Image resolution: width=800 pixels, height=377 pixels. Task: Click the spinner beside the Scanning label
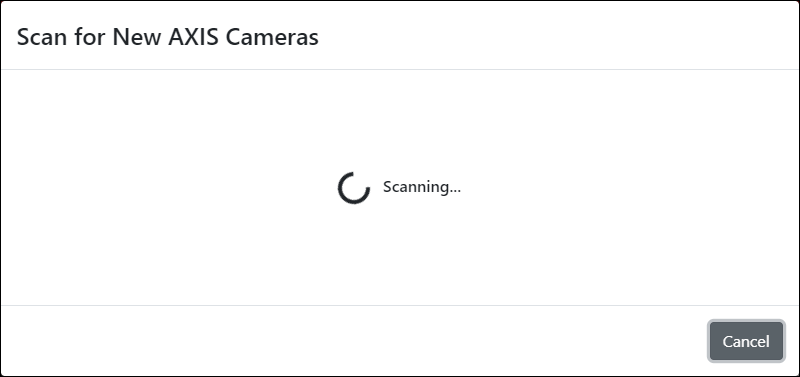pos(354,188)
